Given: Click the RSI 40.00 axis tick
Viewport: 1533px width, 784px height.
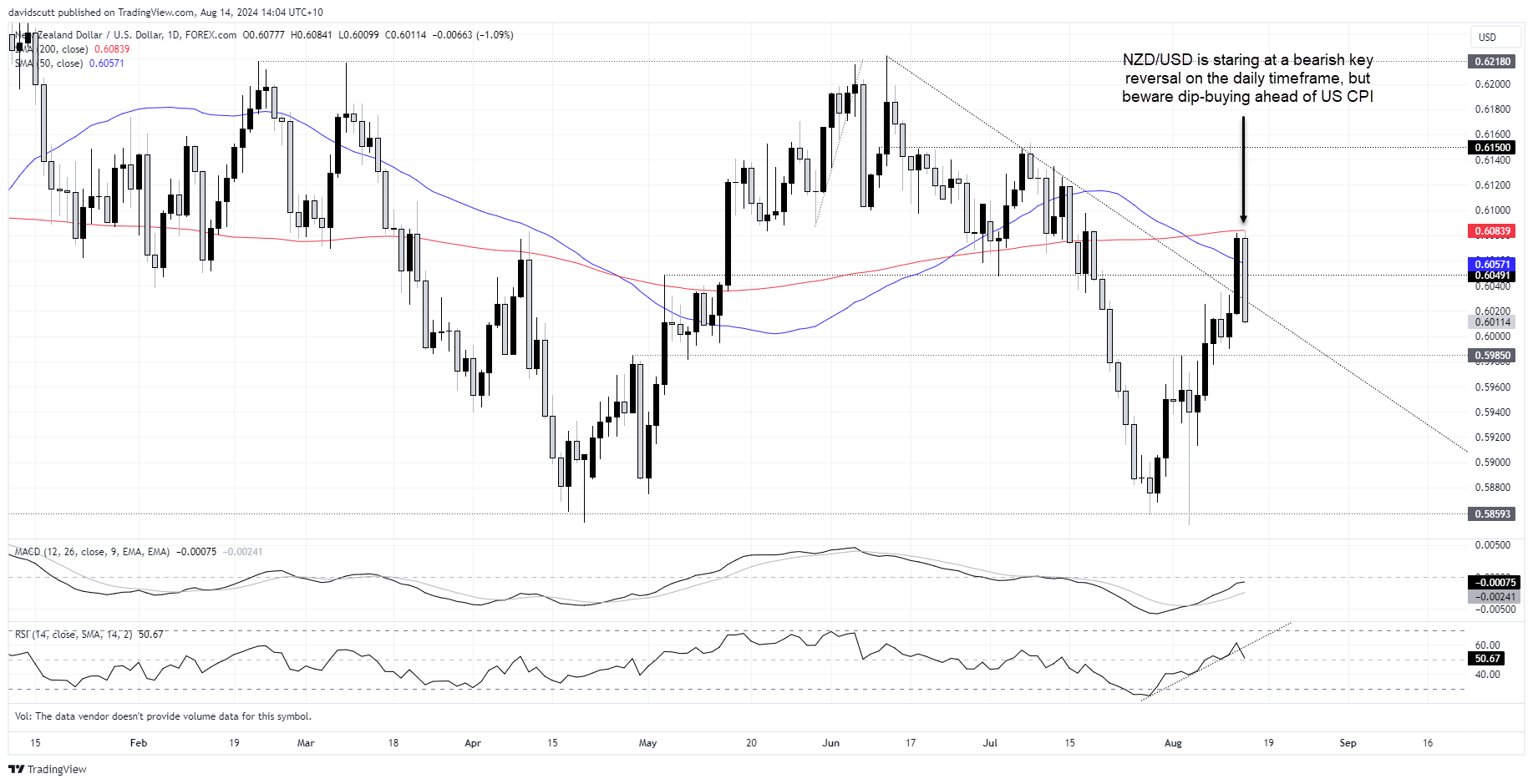Looking at the screenshot, I should (1487, 675).
